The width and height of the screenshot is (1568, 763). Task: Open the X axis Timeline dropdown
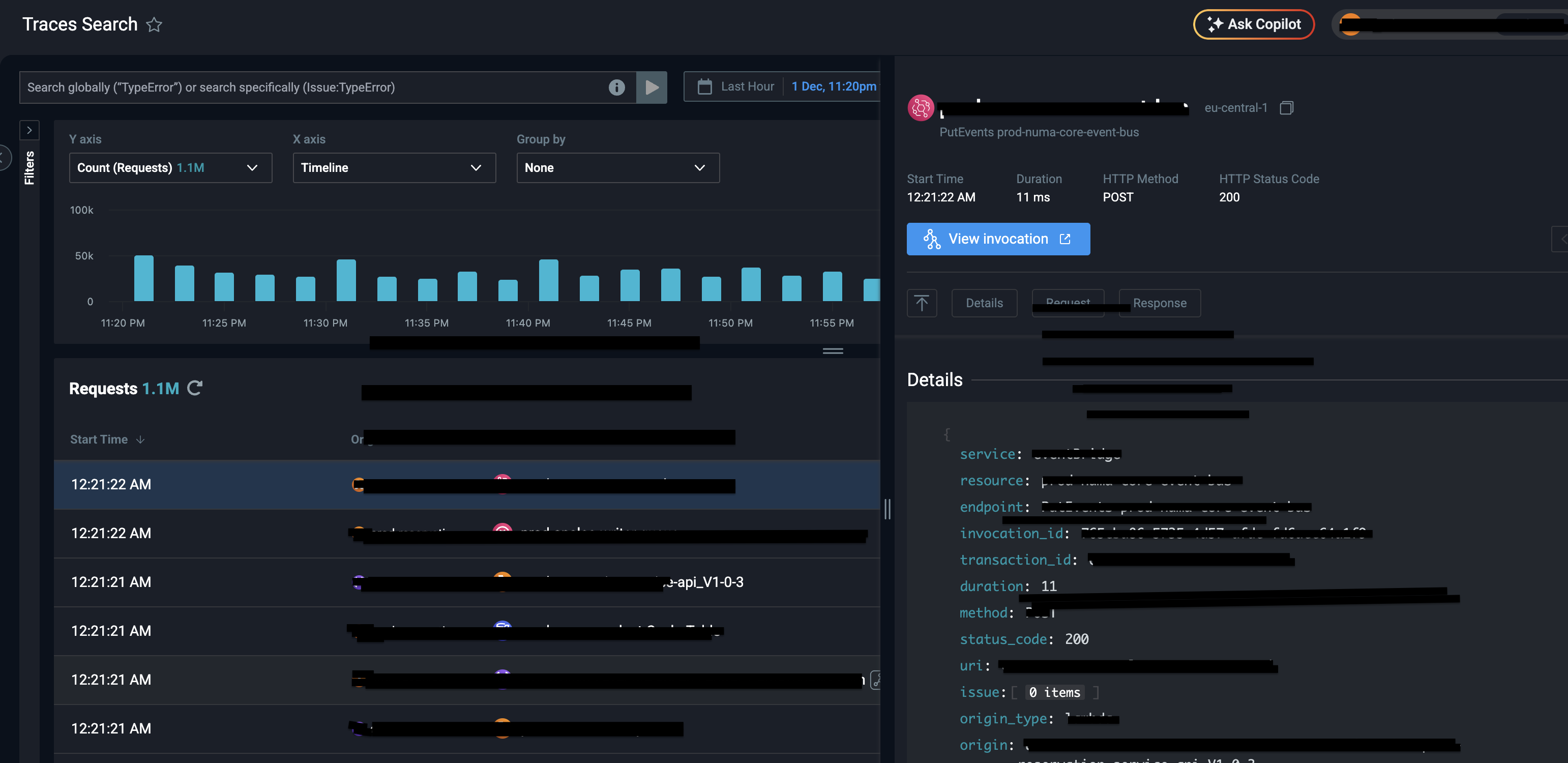point(394,167)
